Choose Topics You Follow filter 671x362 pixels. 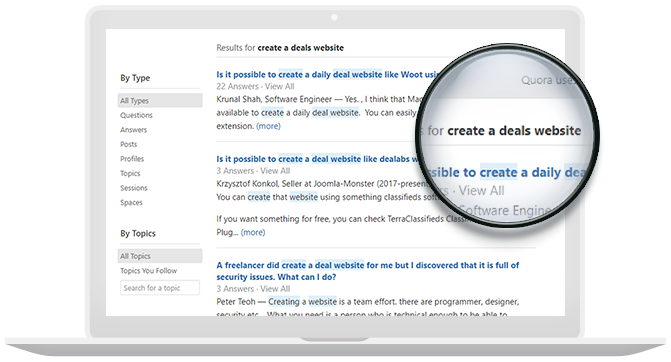tap(148, 270)
